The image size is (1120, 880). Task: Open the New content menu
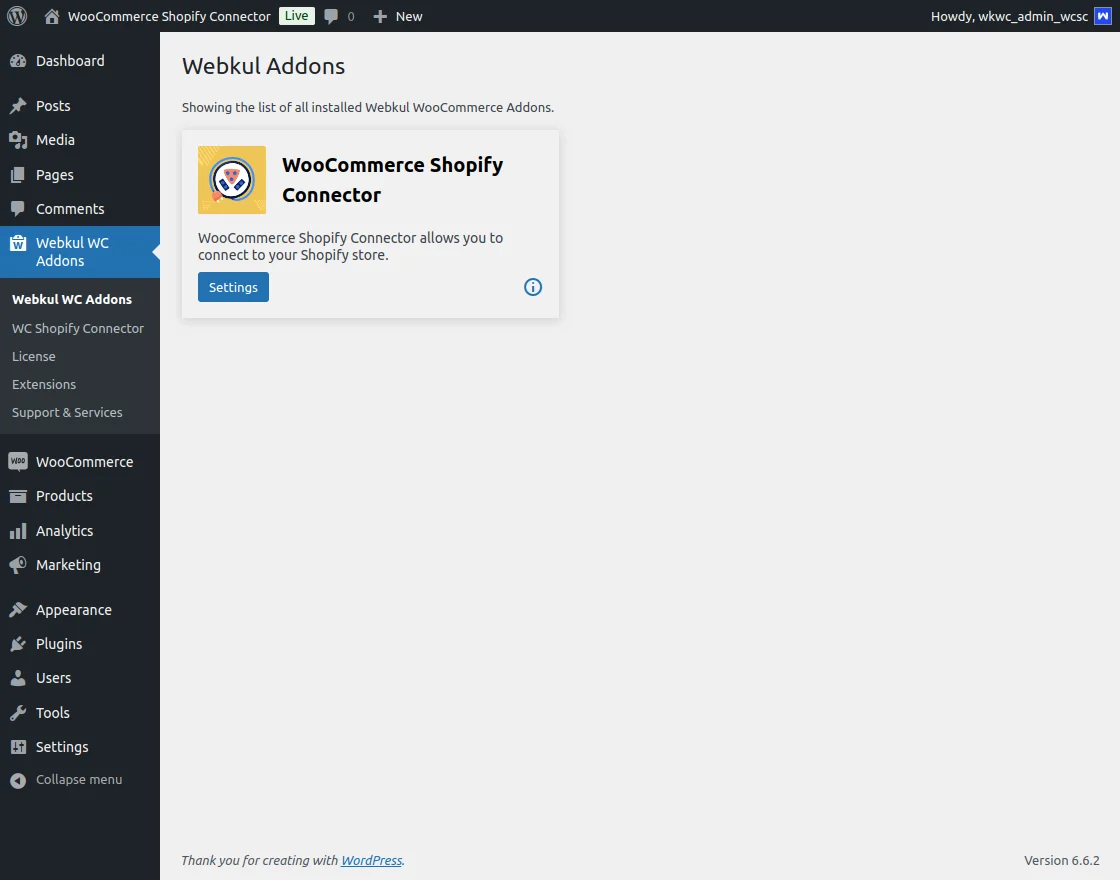point(398,16)
